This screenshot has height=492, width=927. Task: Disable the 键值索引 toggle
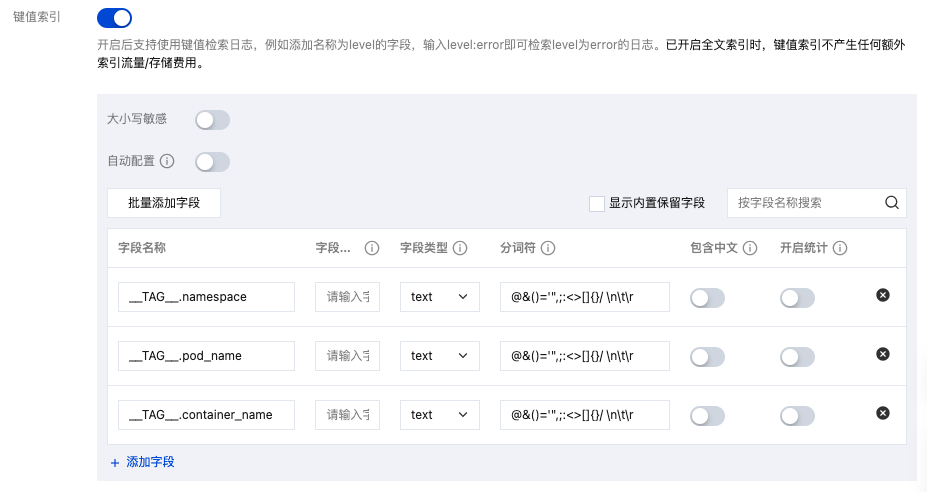[x=115, y=18]
